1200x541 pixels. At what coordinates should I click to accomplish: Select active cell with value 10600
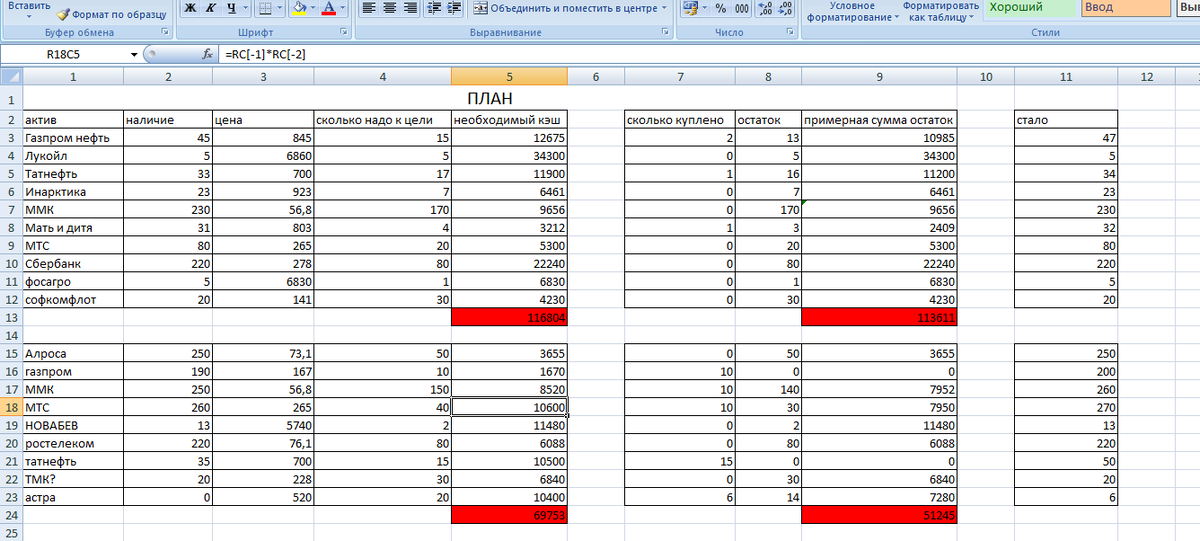coord(509,407)
